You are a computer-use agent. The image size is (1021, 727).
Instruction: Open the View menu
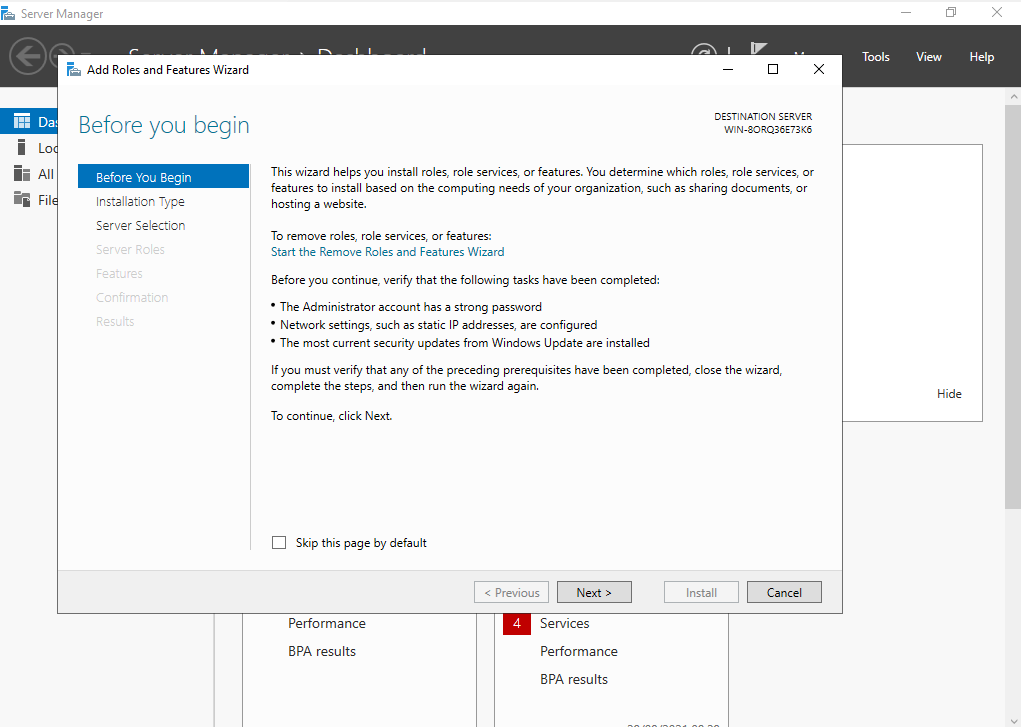(x=929, y=57)
